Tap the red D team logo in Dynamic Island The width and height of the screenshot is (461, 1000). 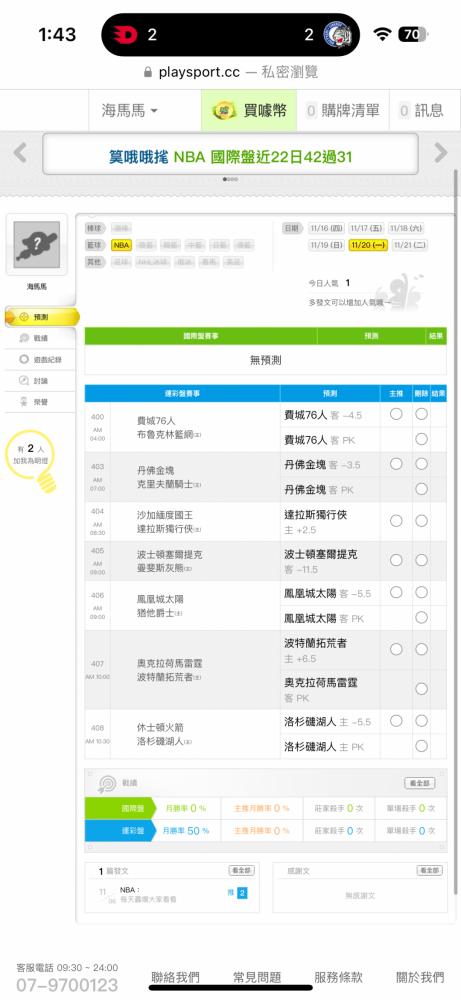pyautogui.click(x=126, y=34)
